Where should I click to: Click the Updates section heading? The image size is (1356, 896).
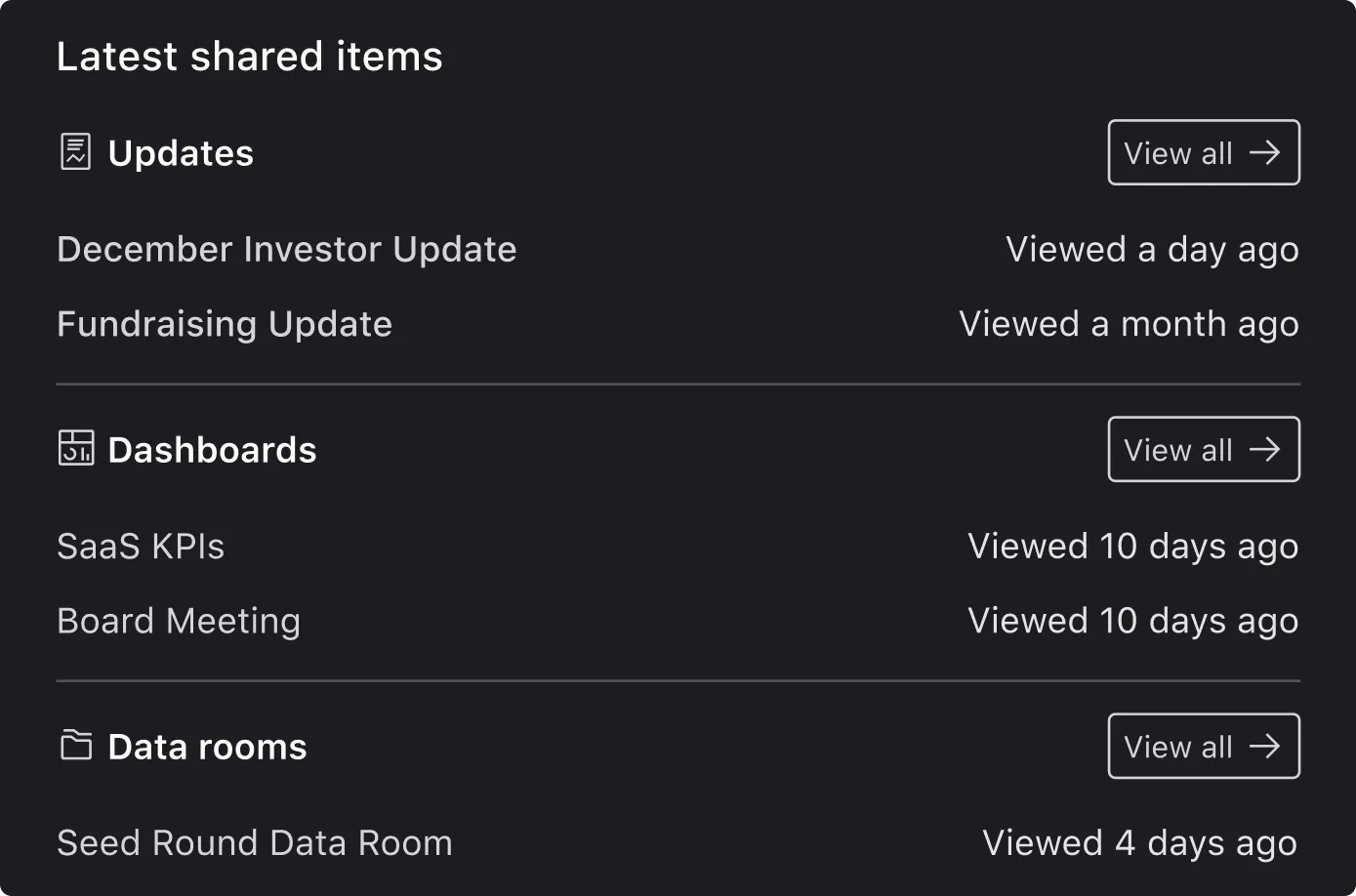click(181, 153)
